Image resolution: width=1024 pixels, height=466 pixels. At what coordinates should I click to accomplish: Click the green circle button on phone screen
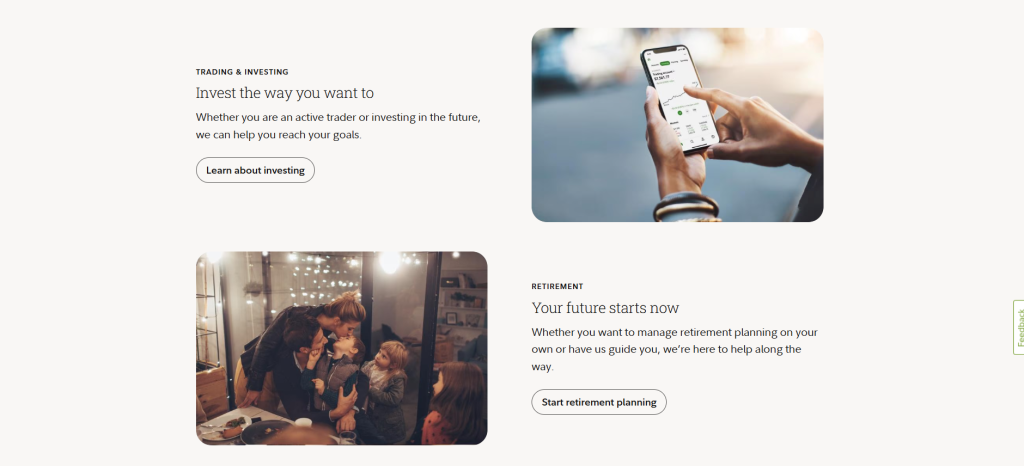[680, 113]
